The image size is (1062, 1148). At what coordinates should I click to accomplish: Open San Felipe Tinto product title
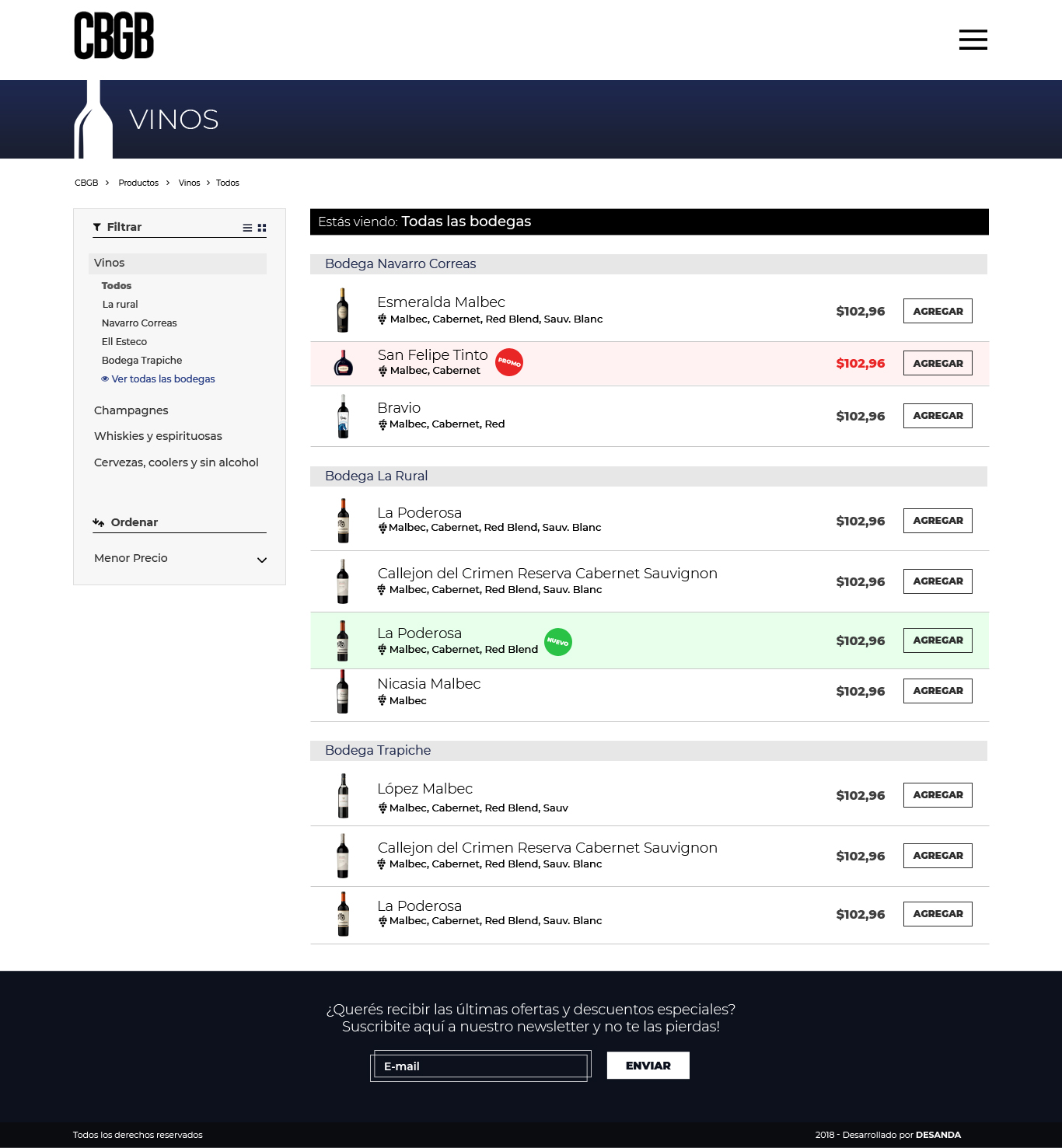tap(432, 355)
